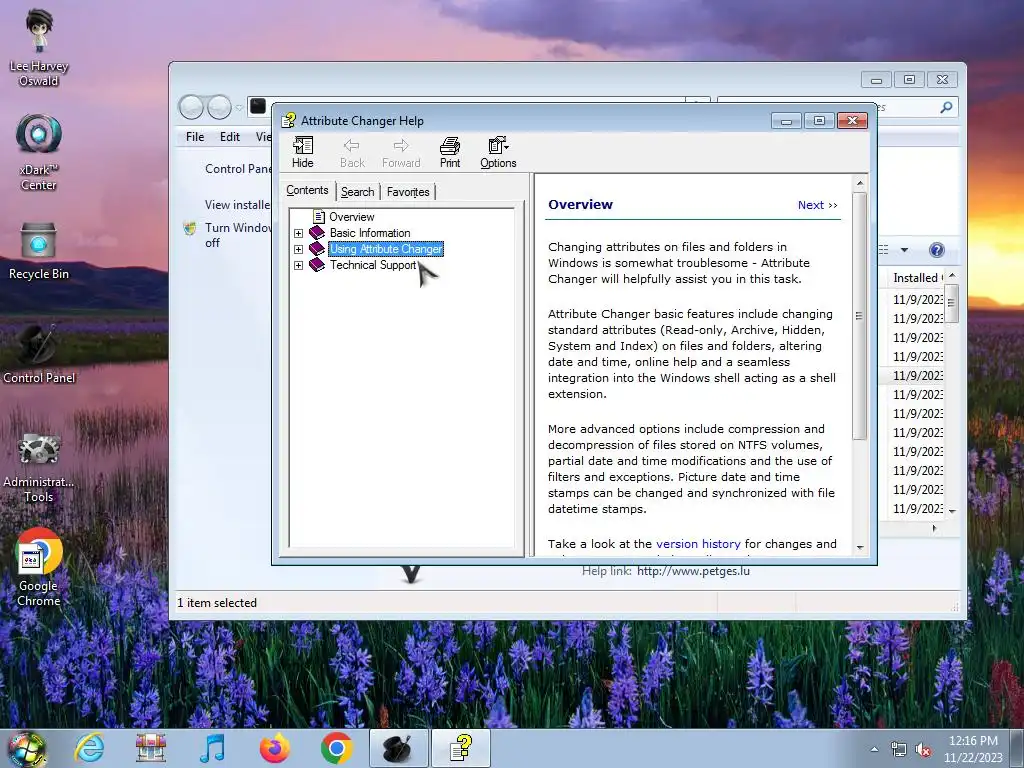The width and height of the screenshot is (1024, 768).
Task: Open the view options dropdown arrow near help icon
Action: click(904, 250)
